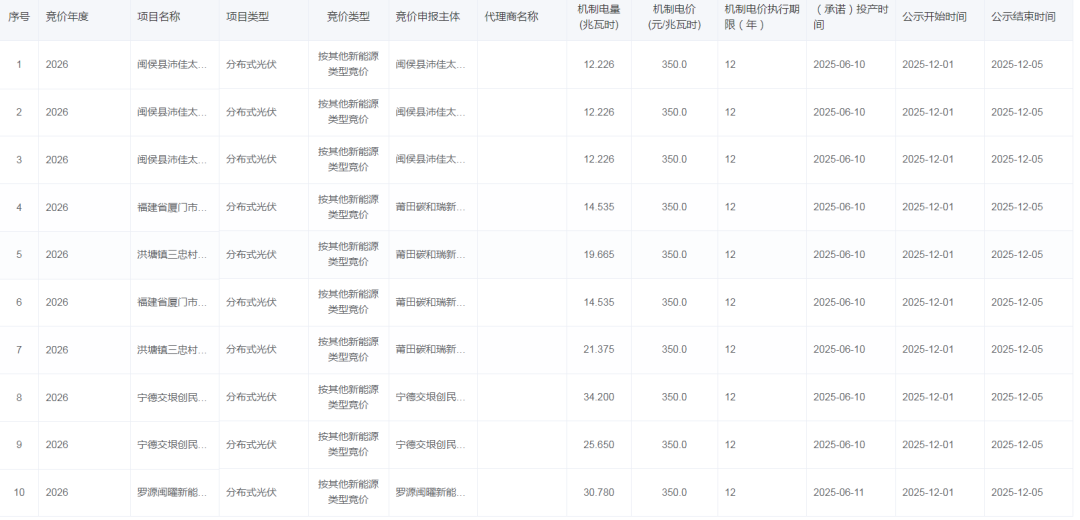Viewport: 1080px width, 520px height.
Task: Select the 机制电价执行期限 column header
Action: point(761,17)
